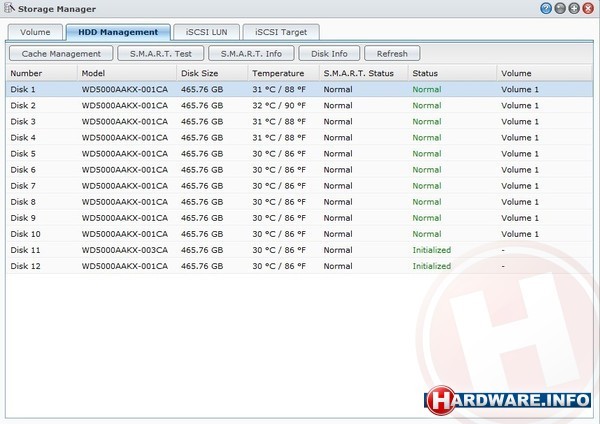The width and height of the screenshot is (600, 424).
Task: Switch to the Volume tab
Action: point(35,32)
